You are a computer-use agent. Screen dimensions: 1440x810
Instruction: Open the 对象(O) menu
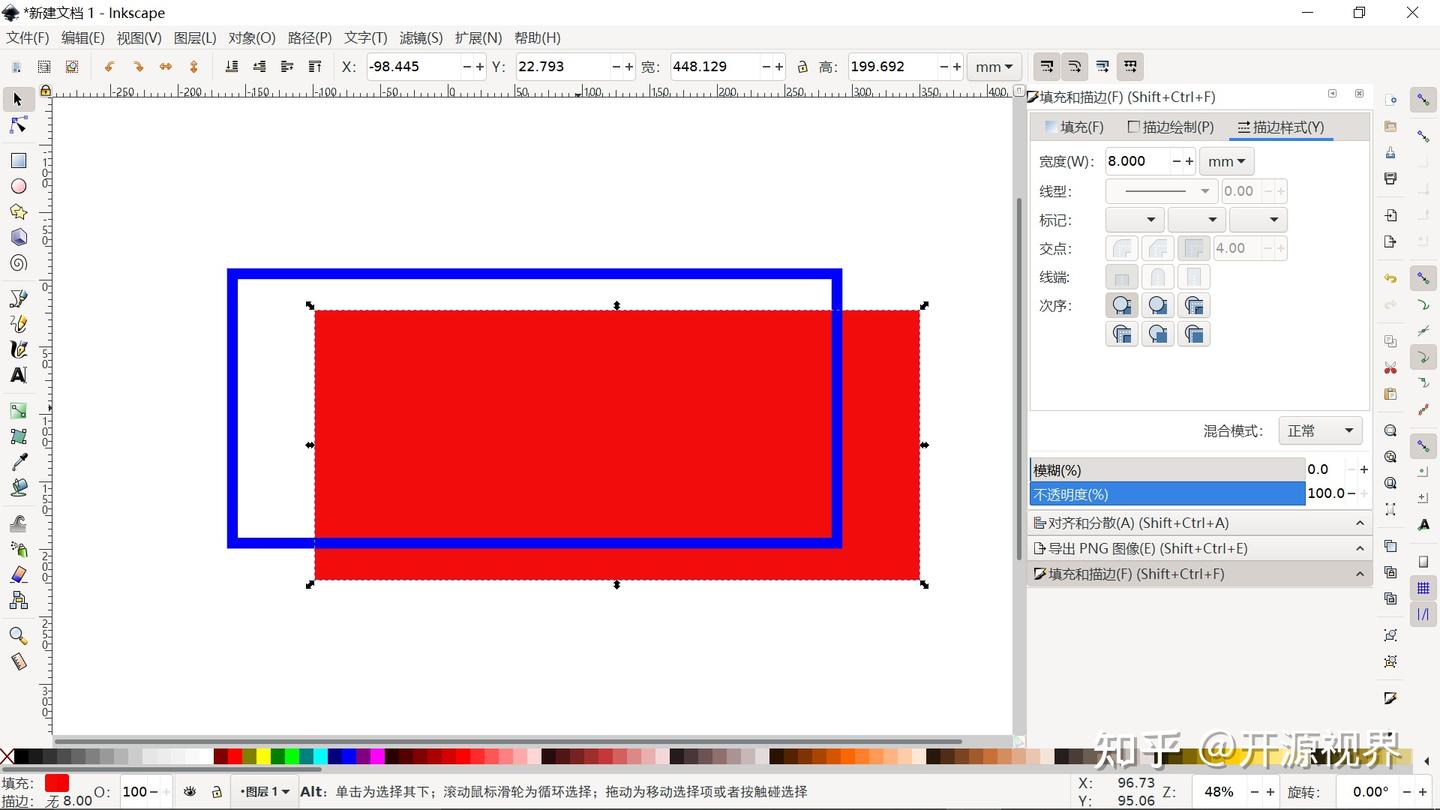252,38
